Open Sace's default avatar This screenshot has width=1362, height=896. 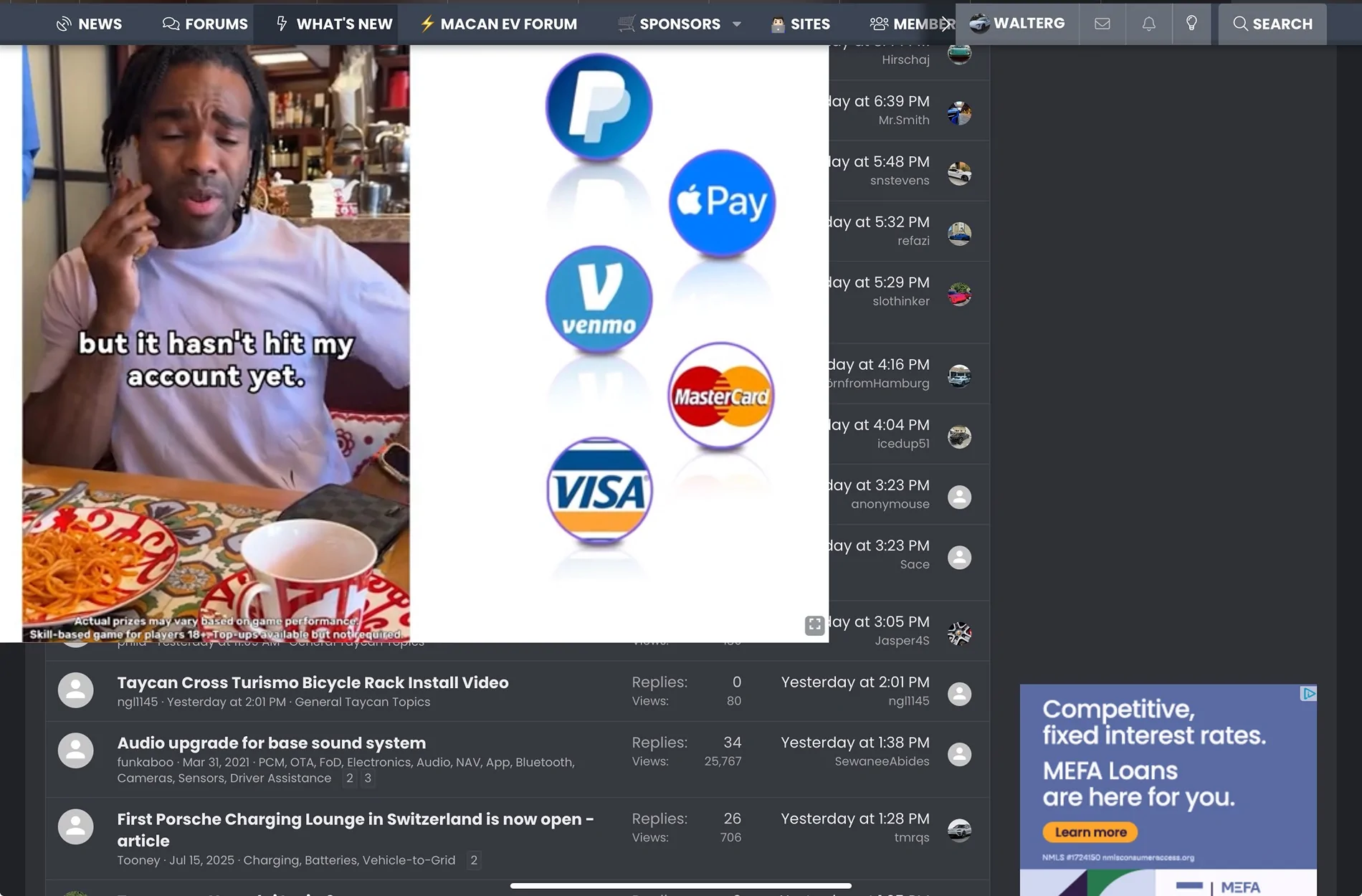tap(959, 557)
